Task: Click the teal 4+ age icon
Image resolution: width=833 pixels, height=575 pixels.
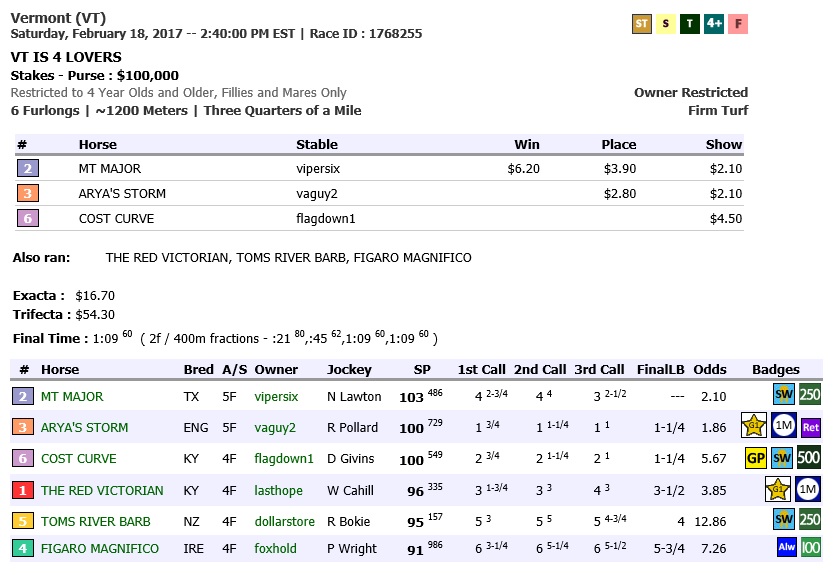Action: click(714, 24)
